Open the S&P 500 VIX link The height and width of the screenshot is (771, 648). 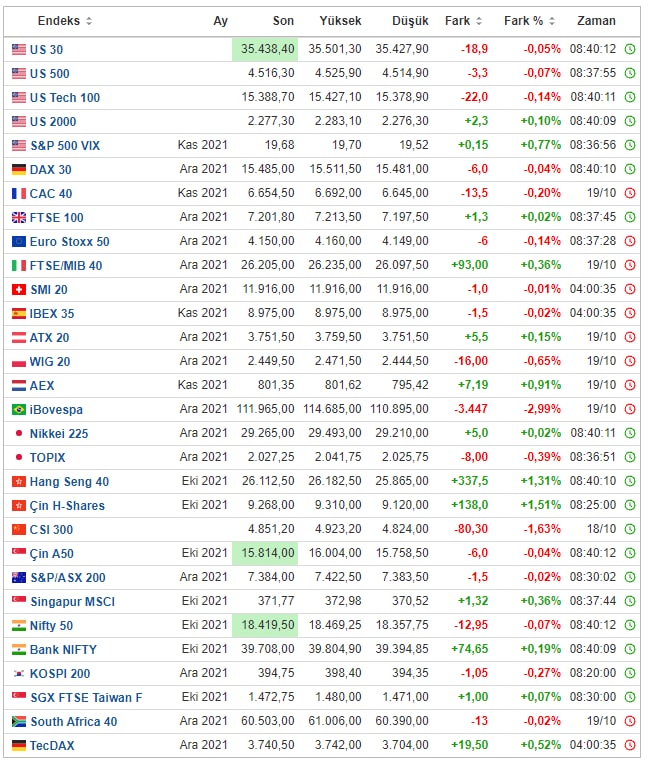click(x=65, y=146)
